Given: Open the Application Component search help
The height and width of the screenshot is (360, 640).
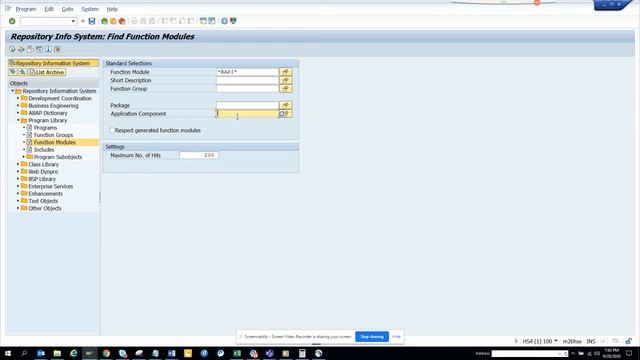Looking at the screenshot, I should click(x=282, y=114).
